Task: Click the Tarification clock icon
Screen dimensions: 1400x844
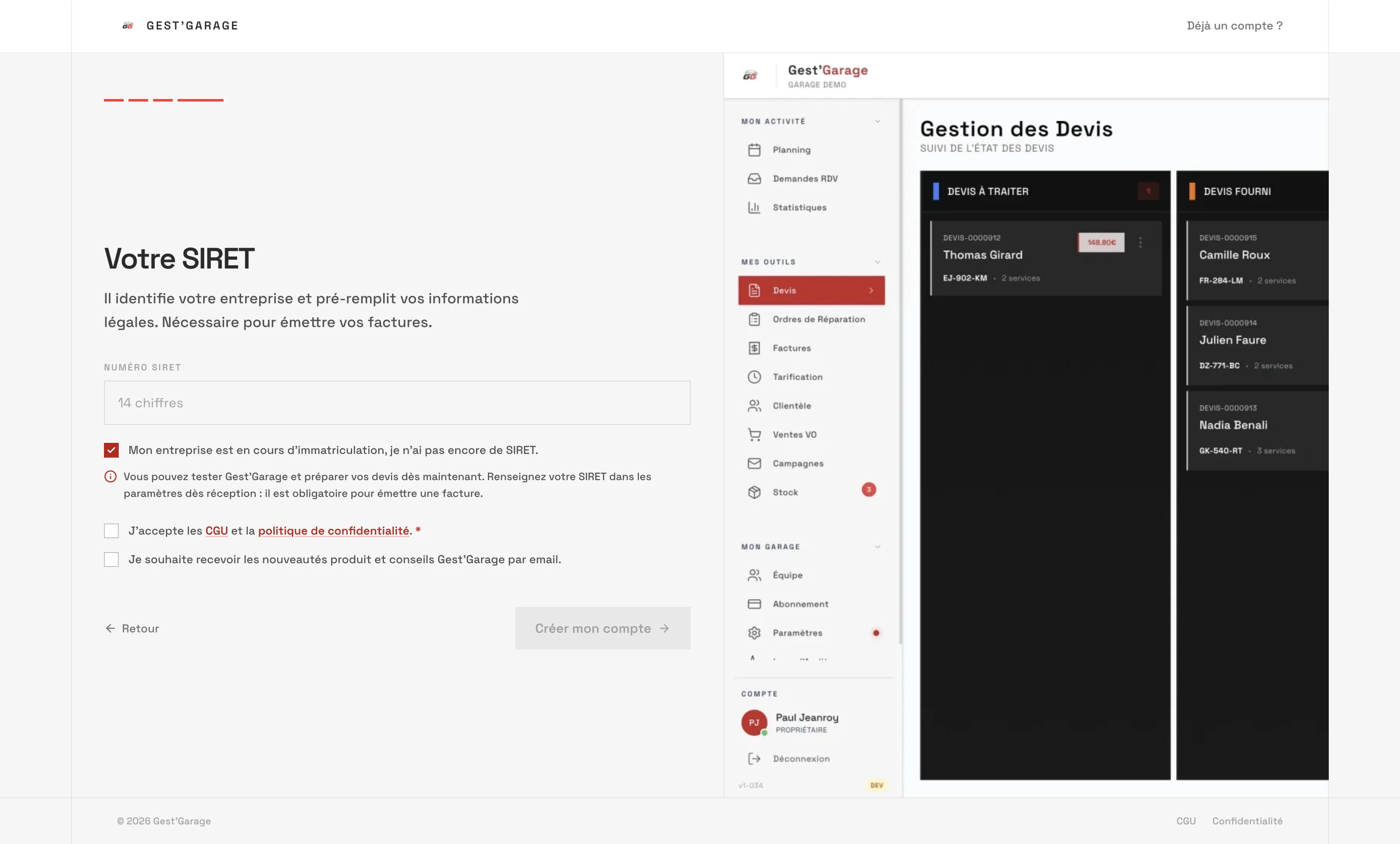Action: click(754, 377)
